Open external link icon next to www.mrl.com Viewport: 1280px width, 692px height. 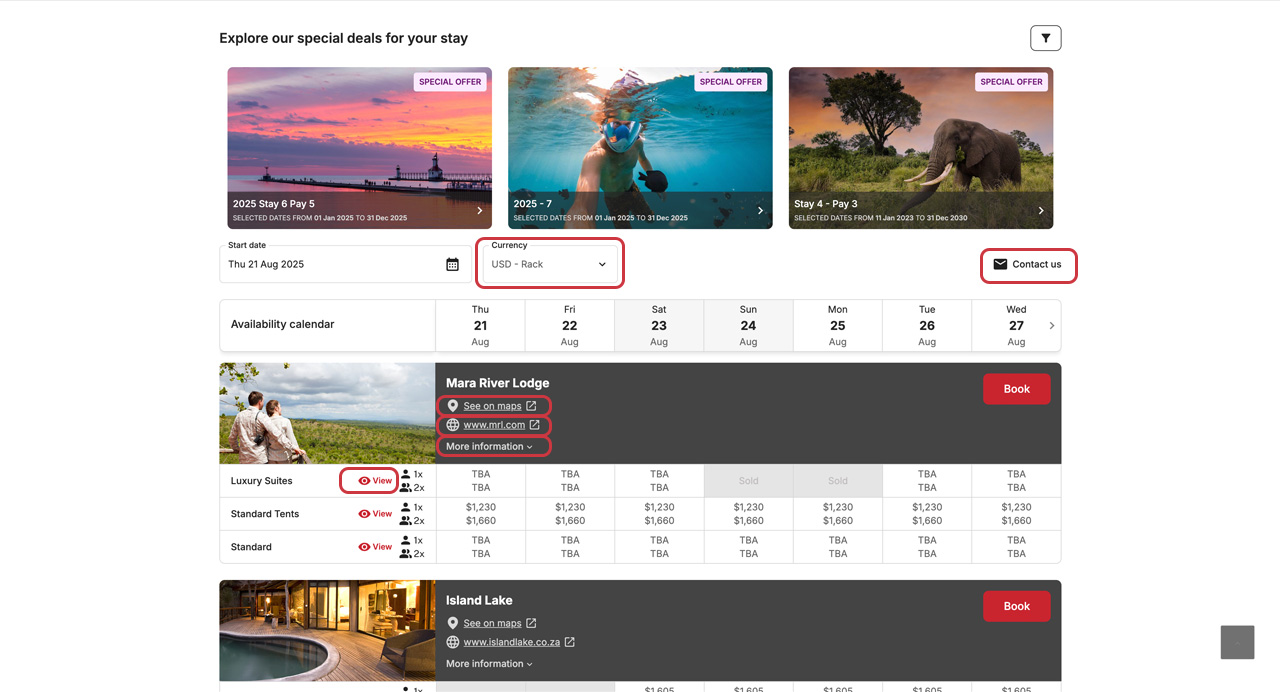coord(534,425)
